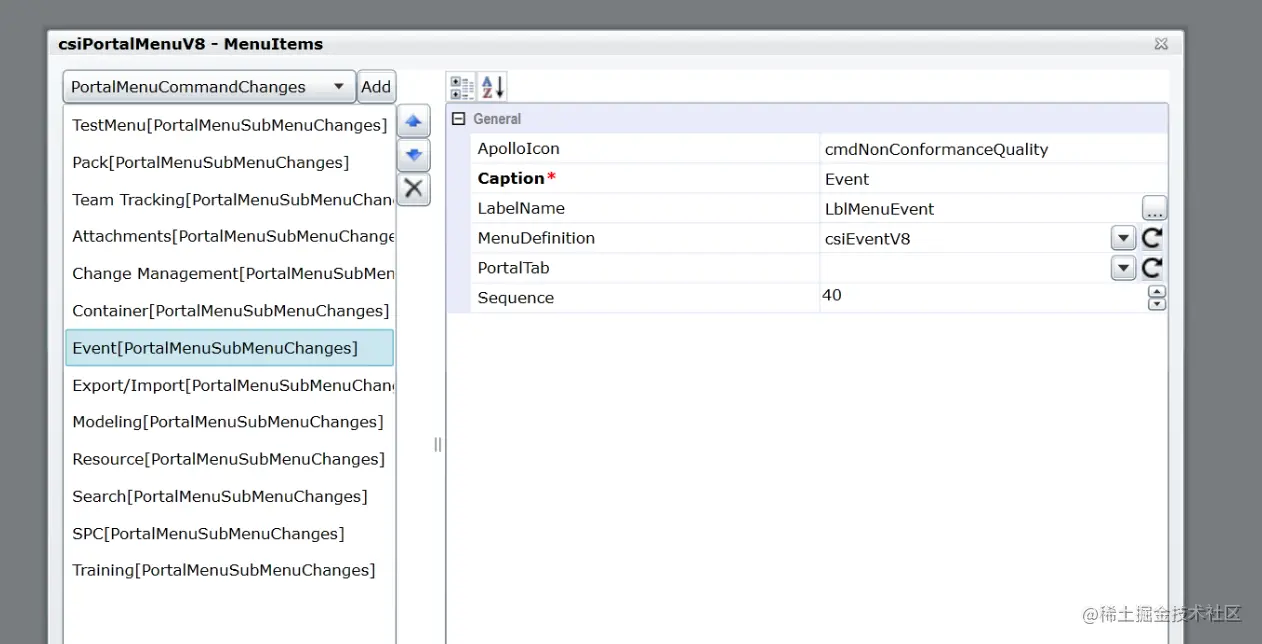Click the Add button

click(376, 87)
